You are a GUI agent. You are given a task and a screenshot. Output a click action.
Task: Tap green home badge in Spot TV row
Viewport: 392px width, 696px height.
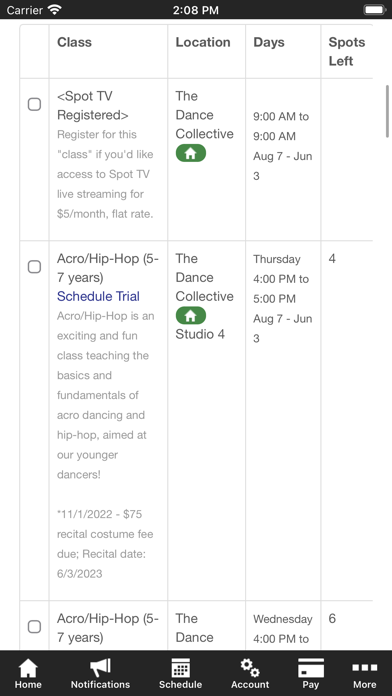click(191, 153)
